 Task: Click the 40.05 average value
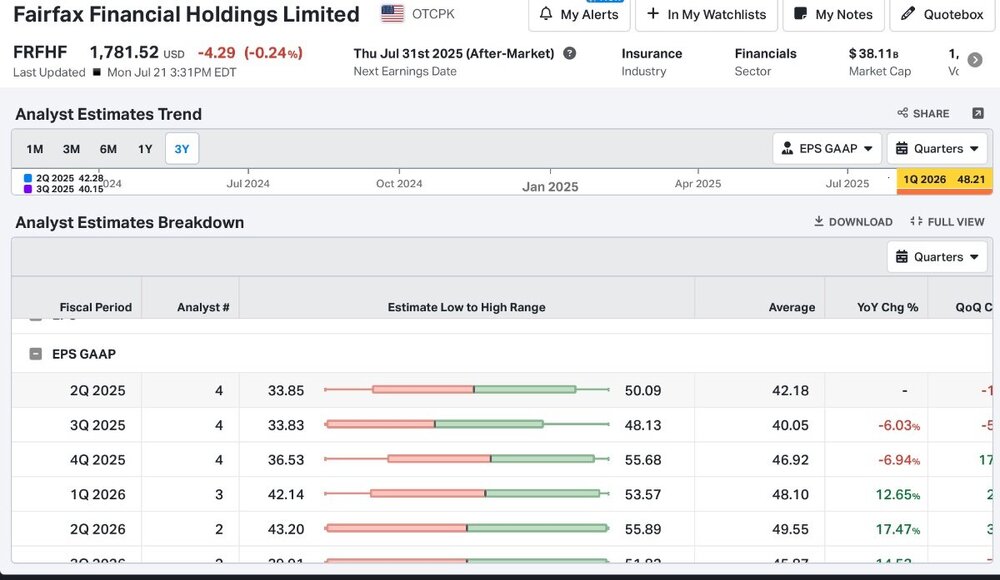pyautogui.click(x=790, y=425)
